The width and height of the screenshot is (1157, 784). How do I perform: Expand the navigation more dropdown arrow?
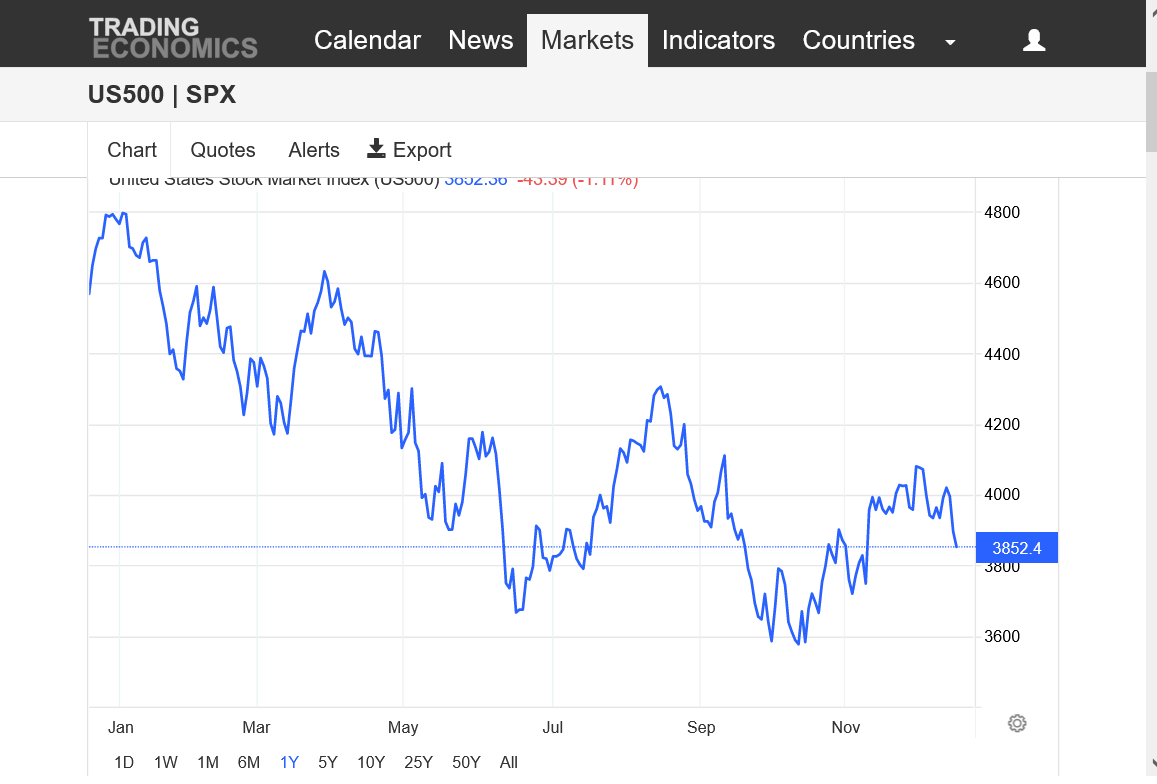(x=950, y=42)
